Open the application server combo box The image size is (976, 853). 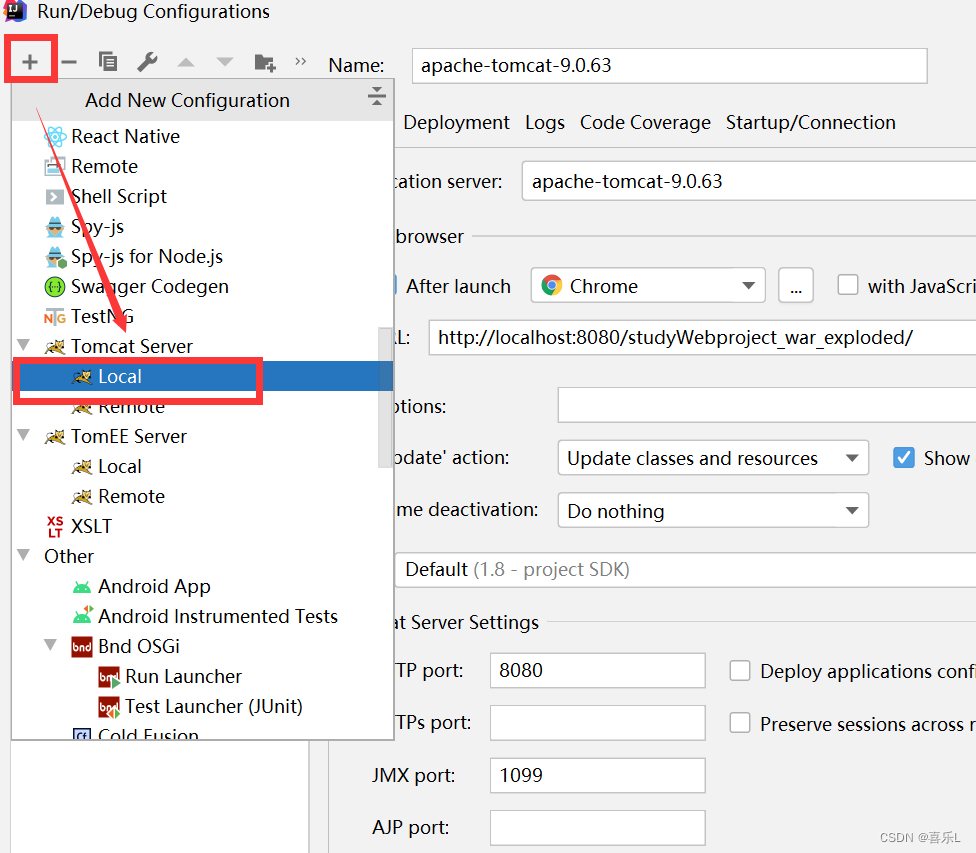click(749, 181)
